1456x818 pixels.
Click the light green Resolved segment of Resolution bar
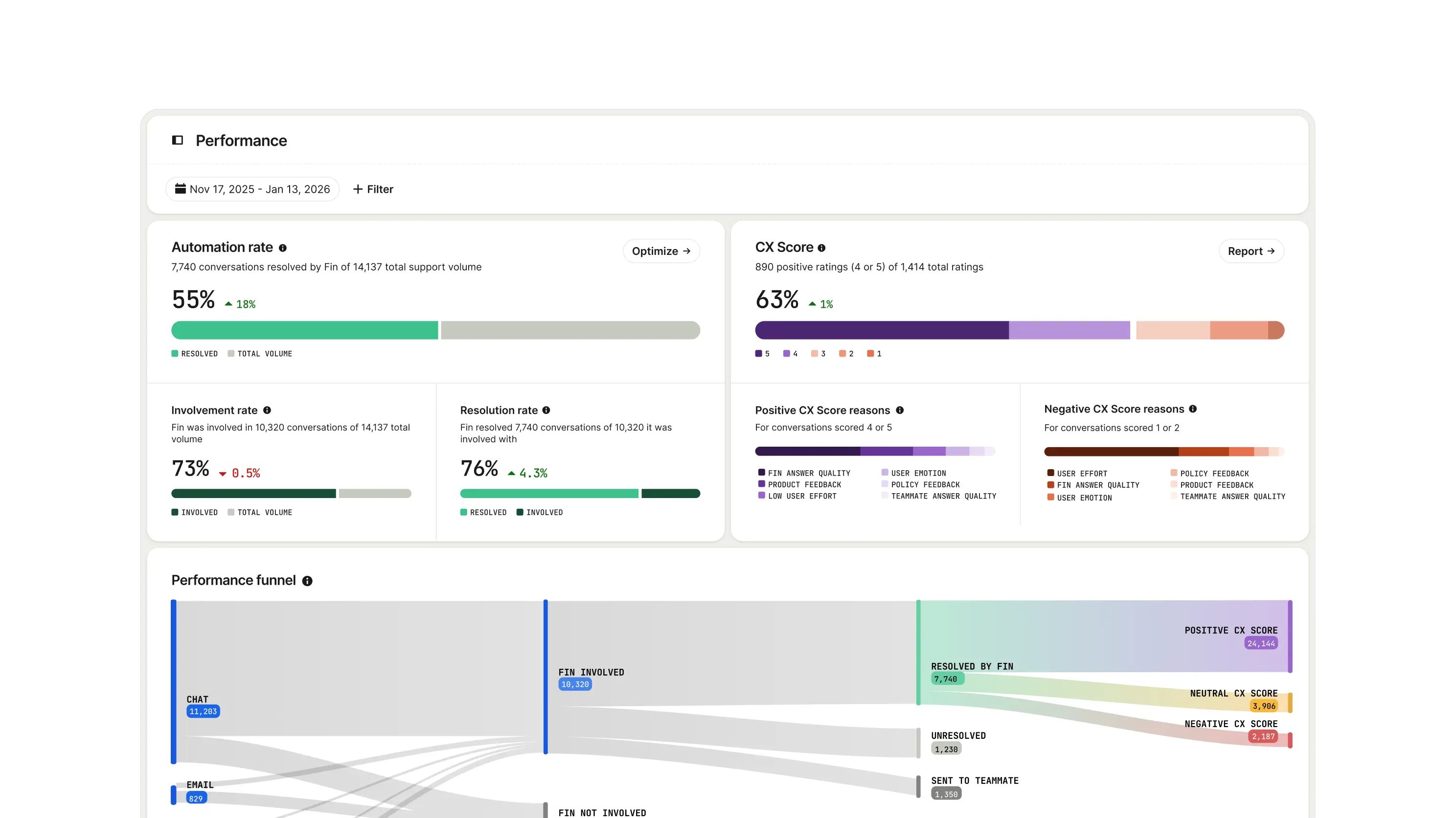pos(549,494)
